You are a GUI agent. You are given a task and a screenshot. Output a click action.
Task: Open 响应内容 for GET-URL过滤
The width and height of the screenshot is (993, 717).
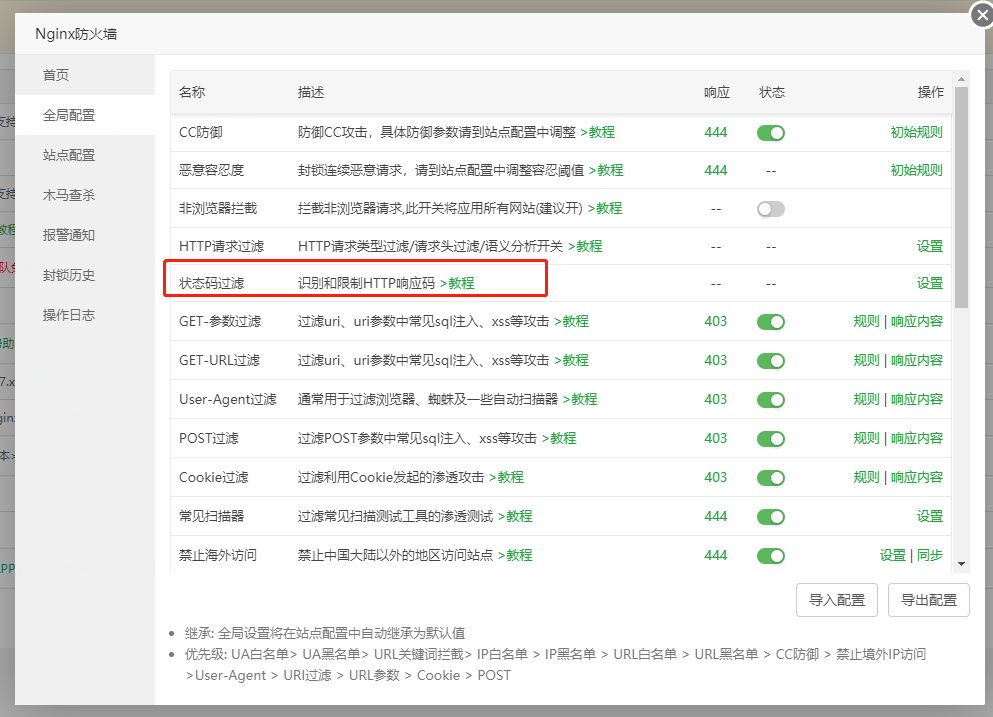916,360
